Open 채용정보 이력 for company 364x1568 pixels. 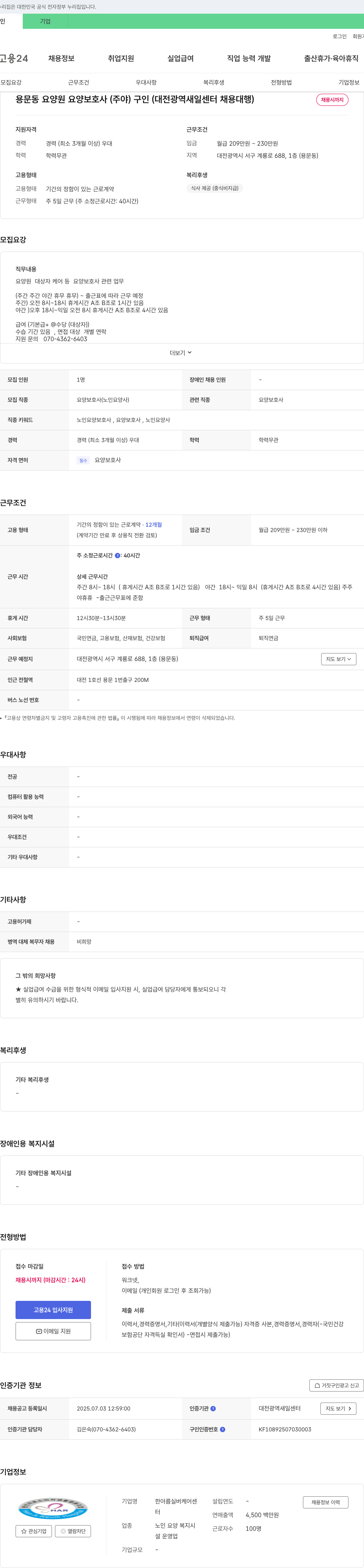[x=326, y=1502]
